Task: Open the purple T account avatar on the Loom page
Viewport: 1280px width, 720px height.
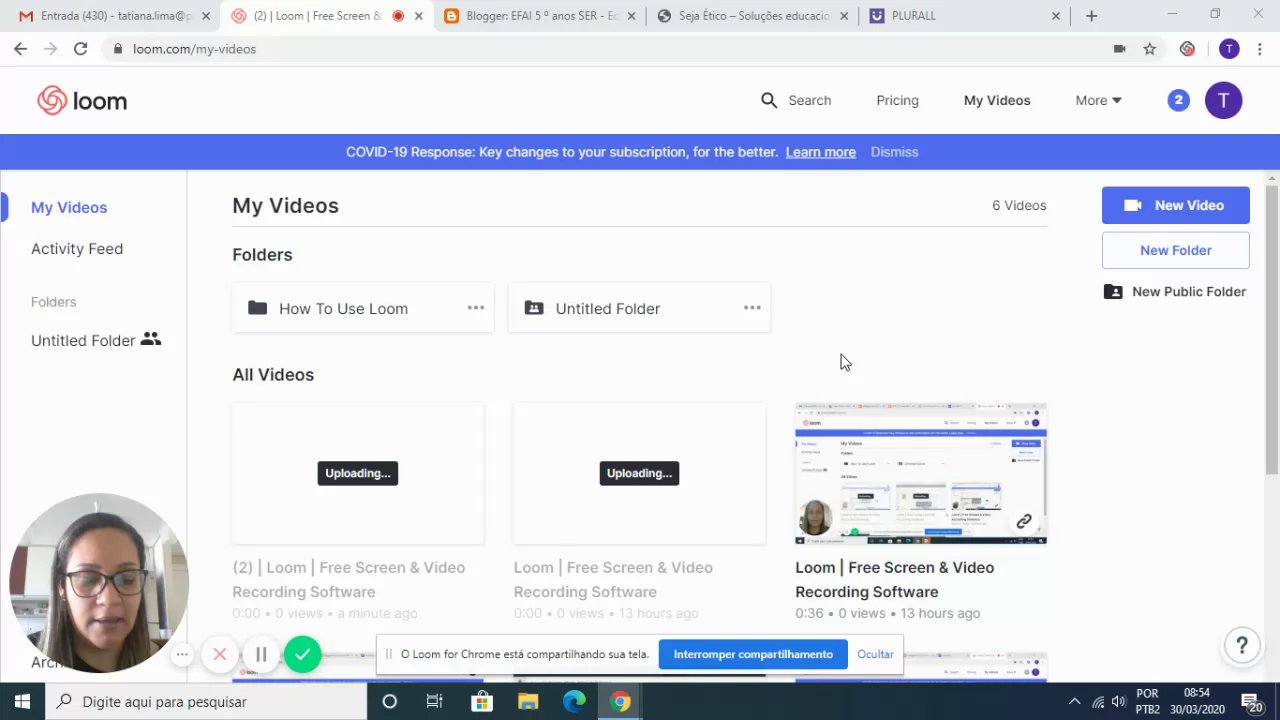Action: (x=1223, y=100)
